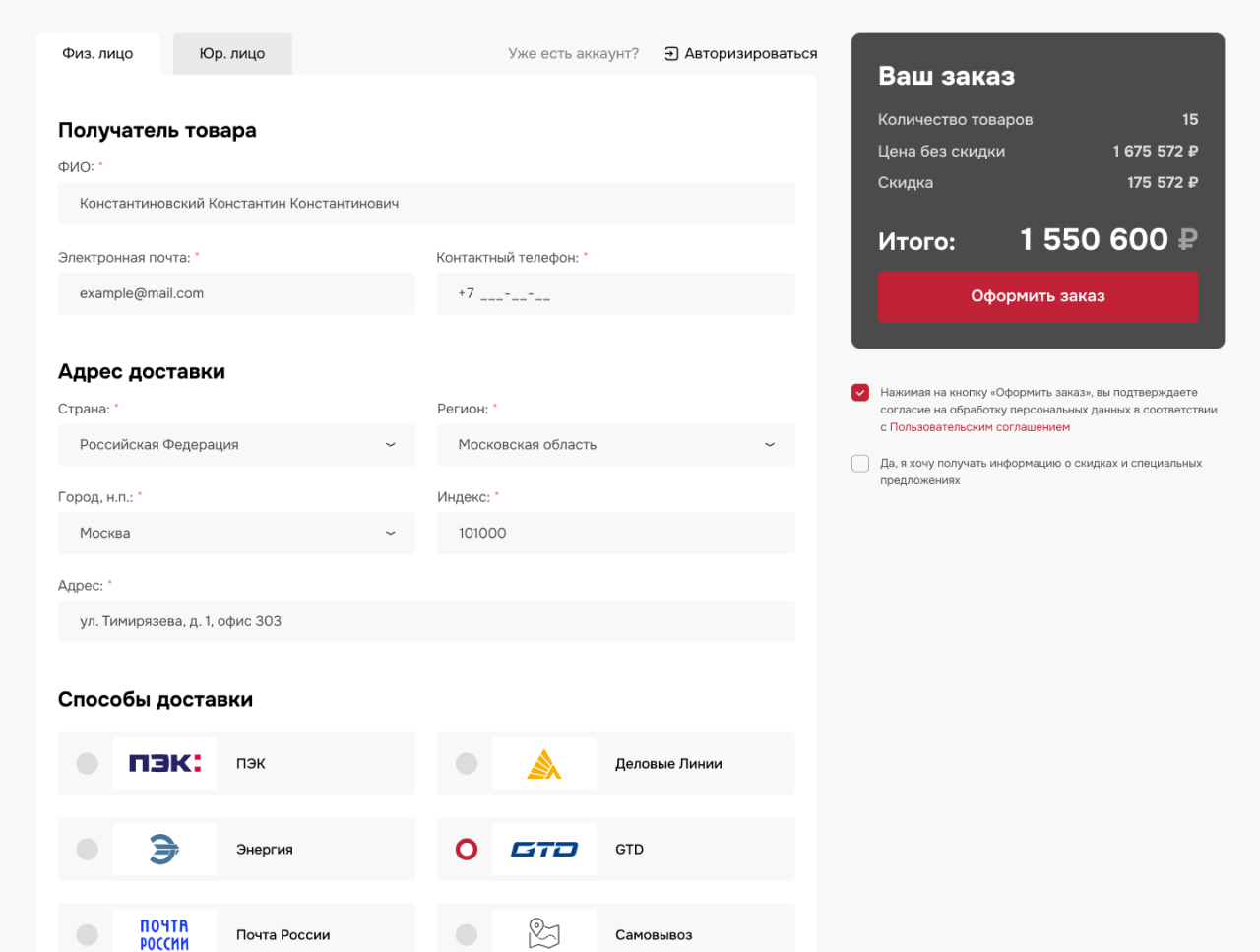Image resolution: width=1260 pixels, height=952 pixels.
Task: Click the chevron in the Москва field
Action: pos(390,533)
